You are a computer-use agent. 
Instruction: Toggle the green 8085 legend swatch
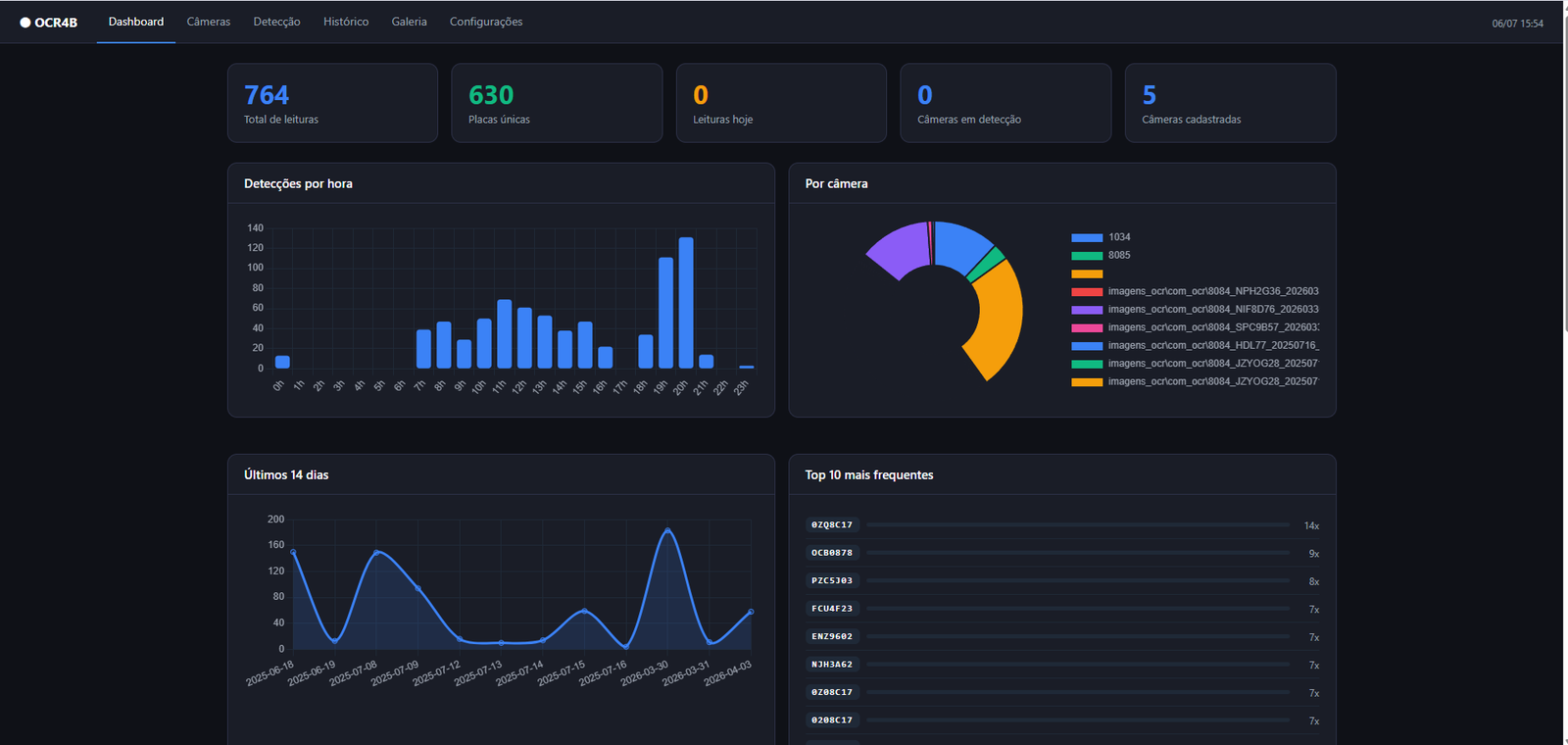click(1087, 255)
